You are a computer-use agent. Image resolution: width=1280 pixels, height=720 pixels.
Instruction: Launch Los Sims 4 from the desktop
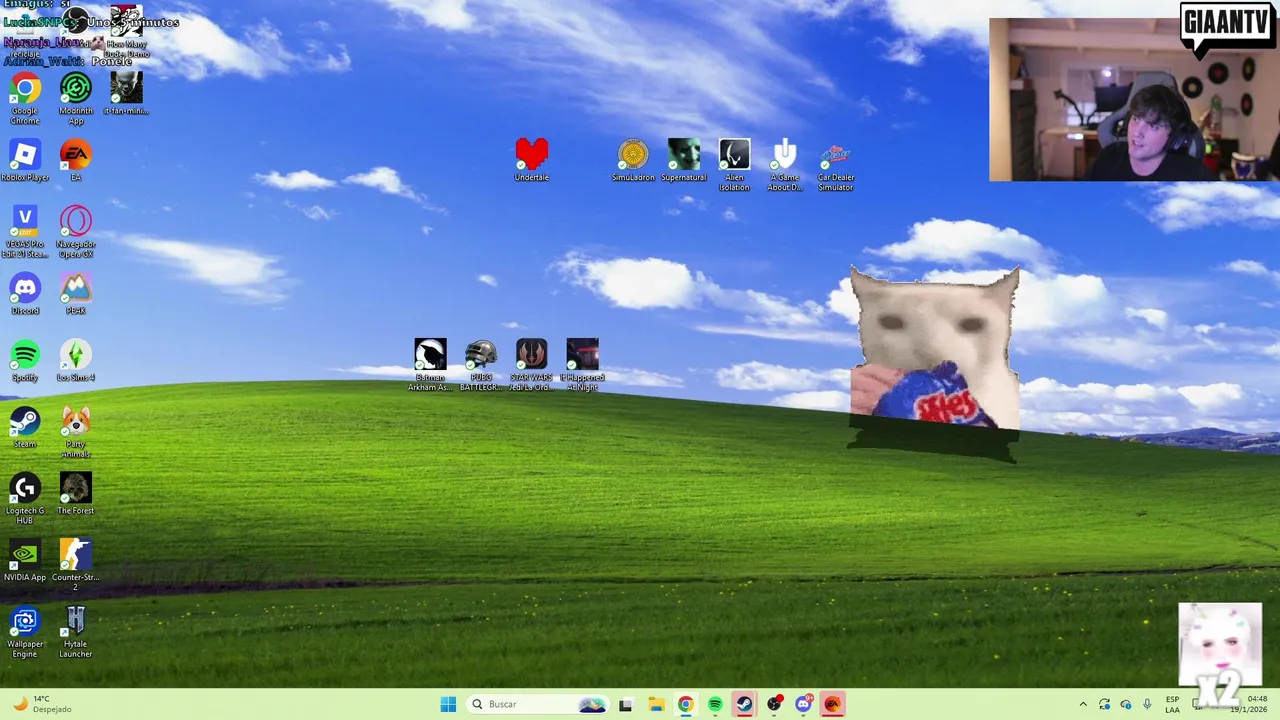[76, 361]
